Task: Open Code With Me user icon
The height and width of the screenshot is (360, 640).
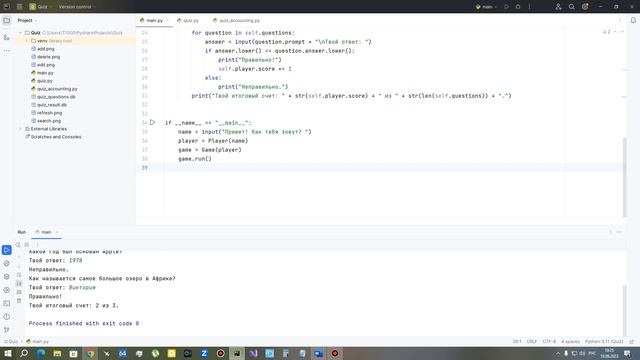Action: coord(558,7)
